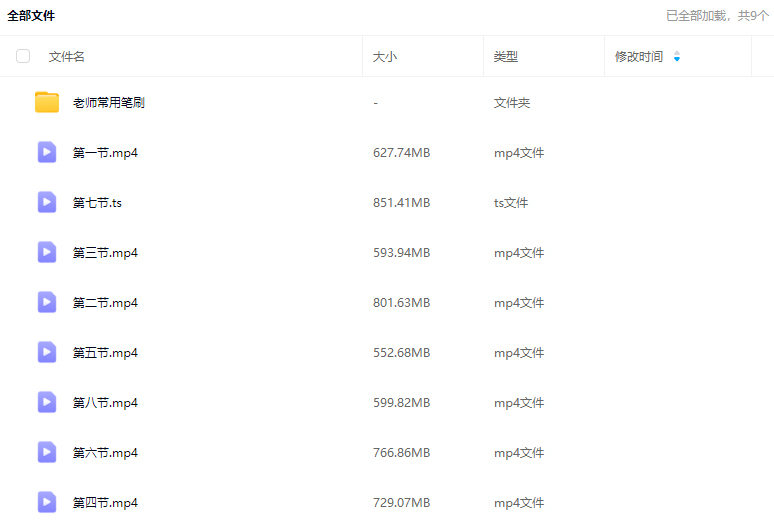Open the 老师常用笔刷 folder name
This screenshot has height=530, width=774.
pyautogui.click(x=109, y=103)
